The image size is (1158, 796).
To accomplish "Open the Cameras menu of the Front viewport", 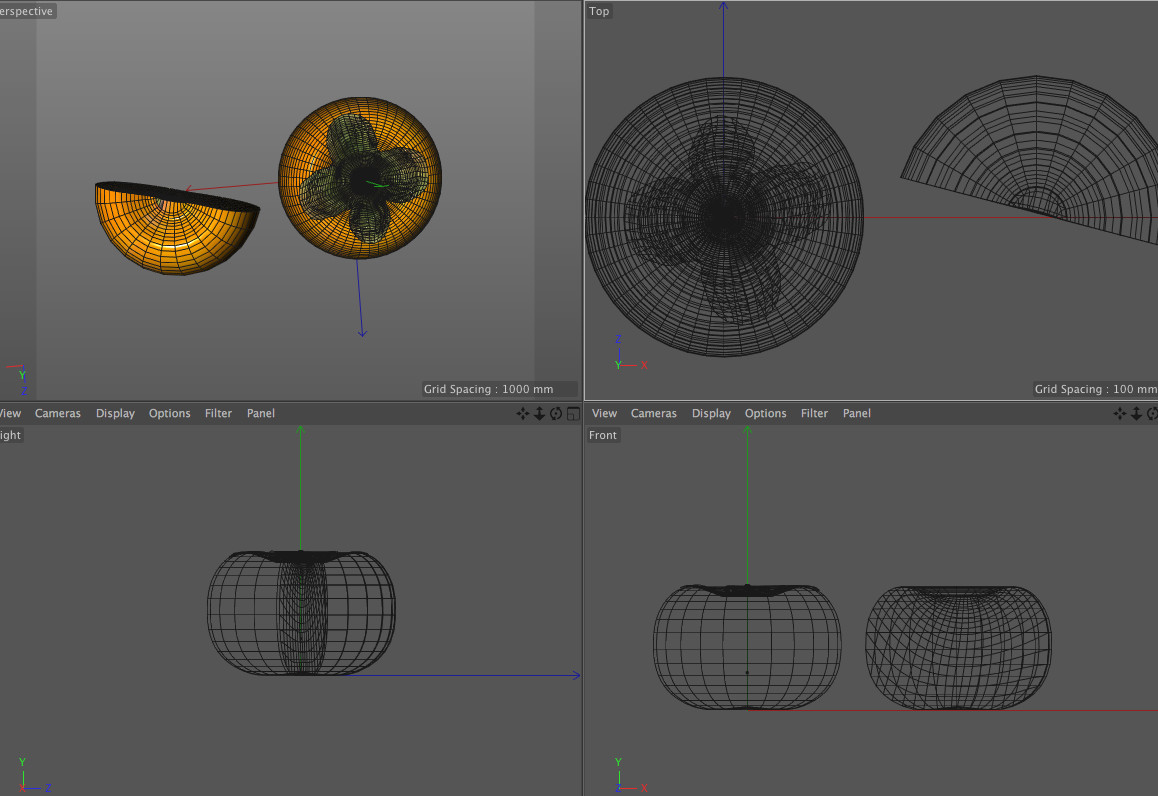I will [654, 414].
